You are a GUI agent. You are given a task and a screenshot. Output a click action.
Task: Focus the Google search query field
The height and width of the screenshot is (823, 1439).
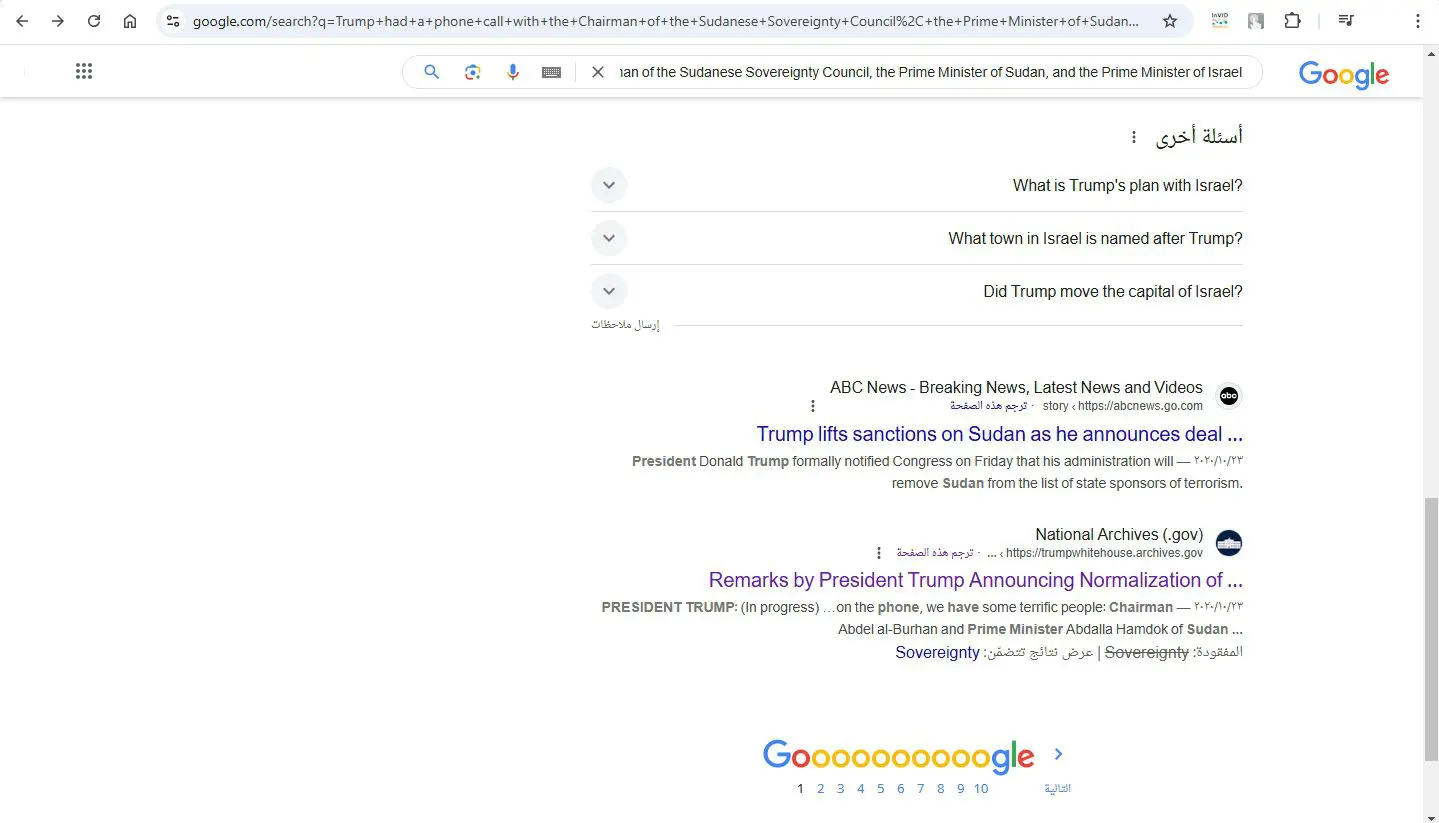tap(930, 72)
